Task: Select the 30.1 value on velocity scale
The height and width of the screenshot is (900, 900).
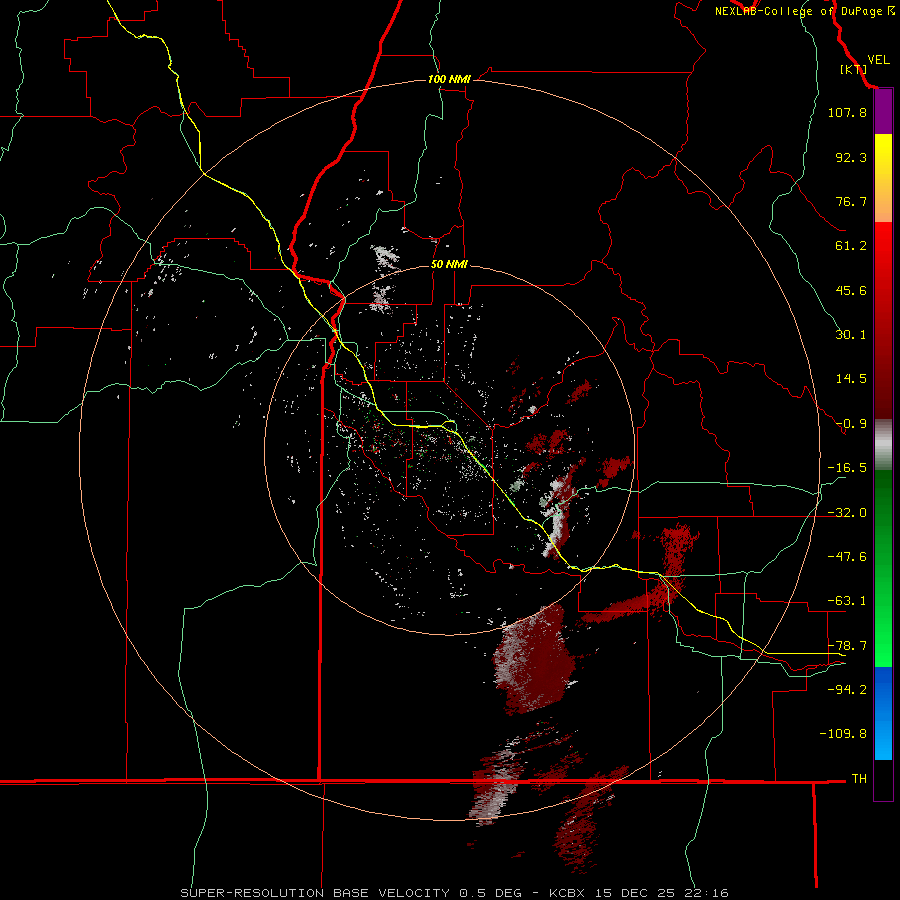Action: click(851, 335)
